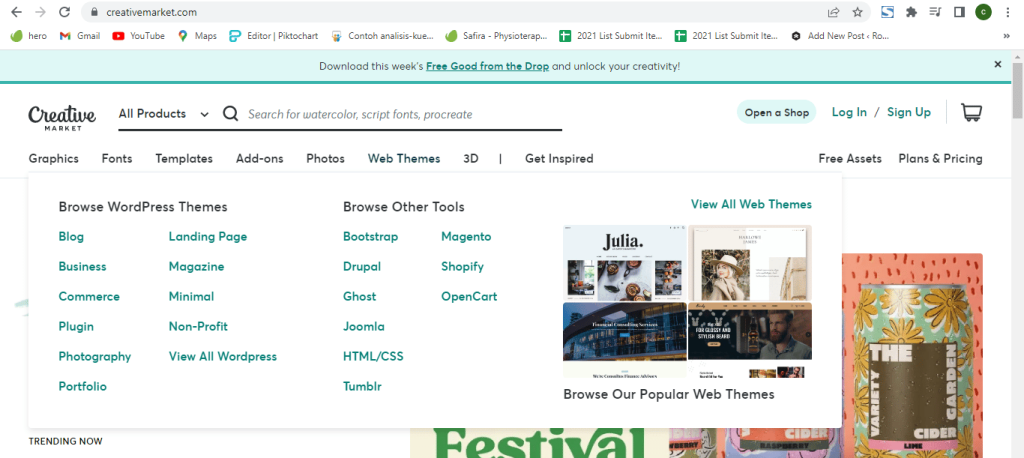Image resolution: width=1024 pixels, height=458 pixels.
Task: Open the Photos menu
Action: click(x=325, y=159)
